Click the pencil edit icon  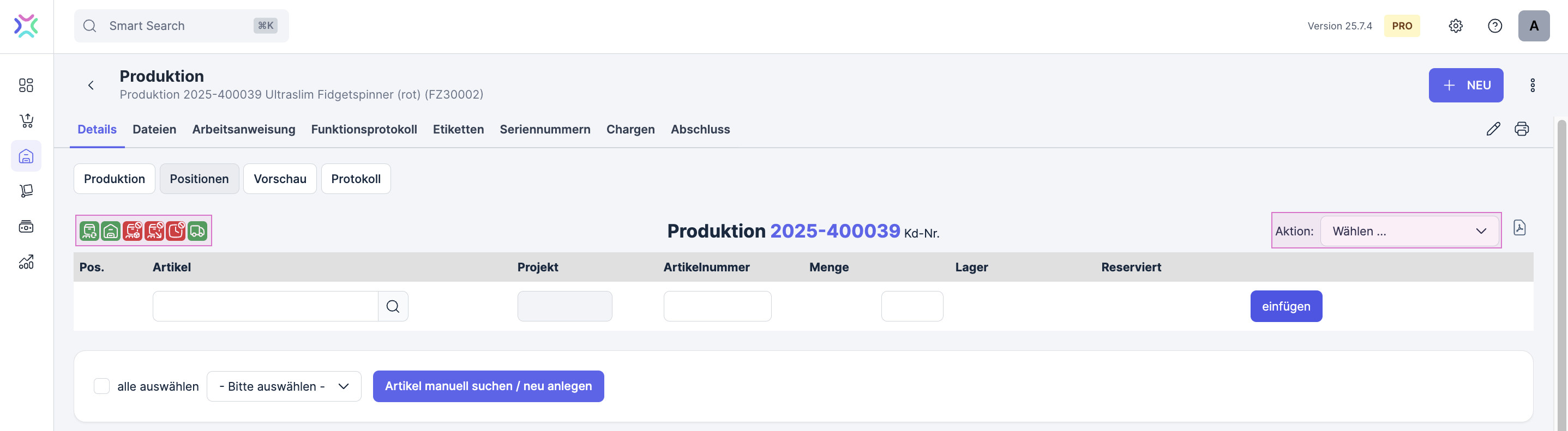[1493, 129]
